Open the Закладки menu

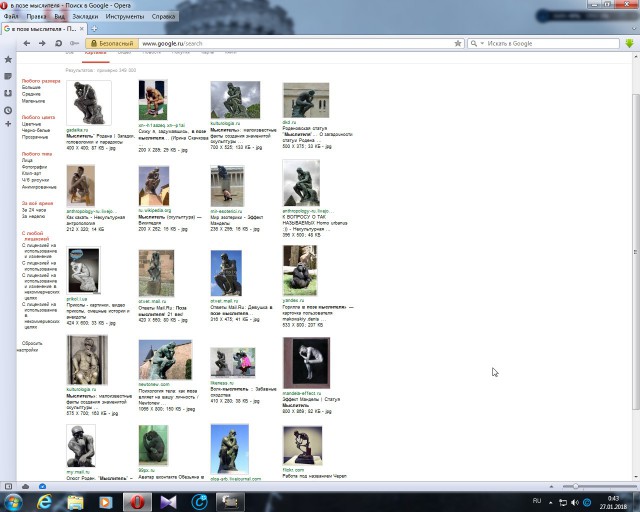(85, 16)
